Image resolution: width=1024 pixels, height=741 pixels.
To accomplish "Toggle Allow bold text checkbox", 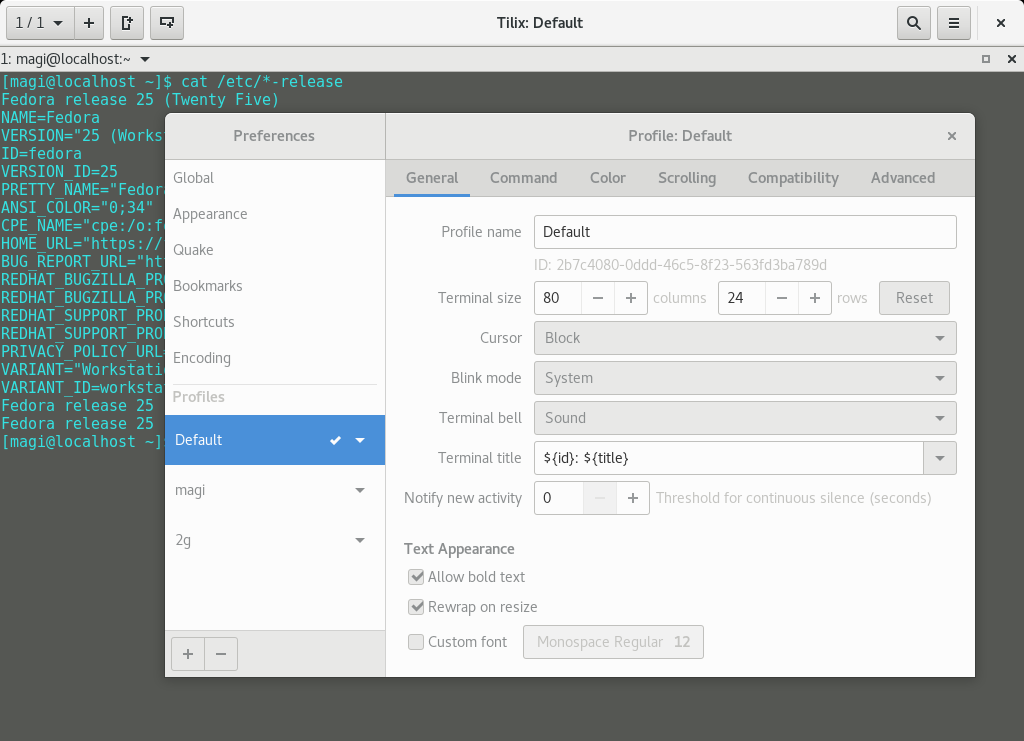I will [416, 577].
